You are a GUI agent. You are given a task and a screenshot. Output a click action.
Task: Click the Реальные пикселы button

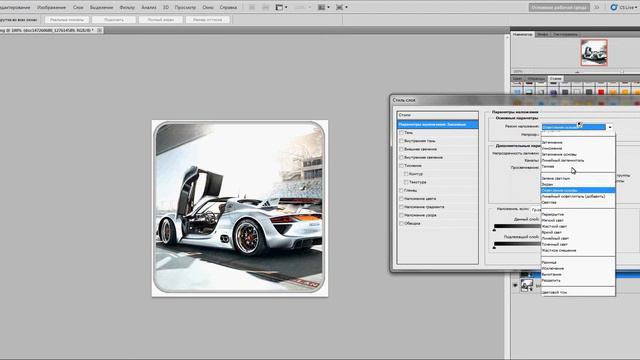[x=67, y=20]
